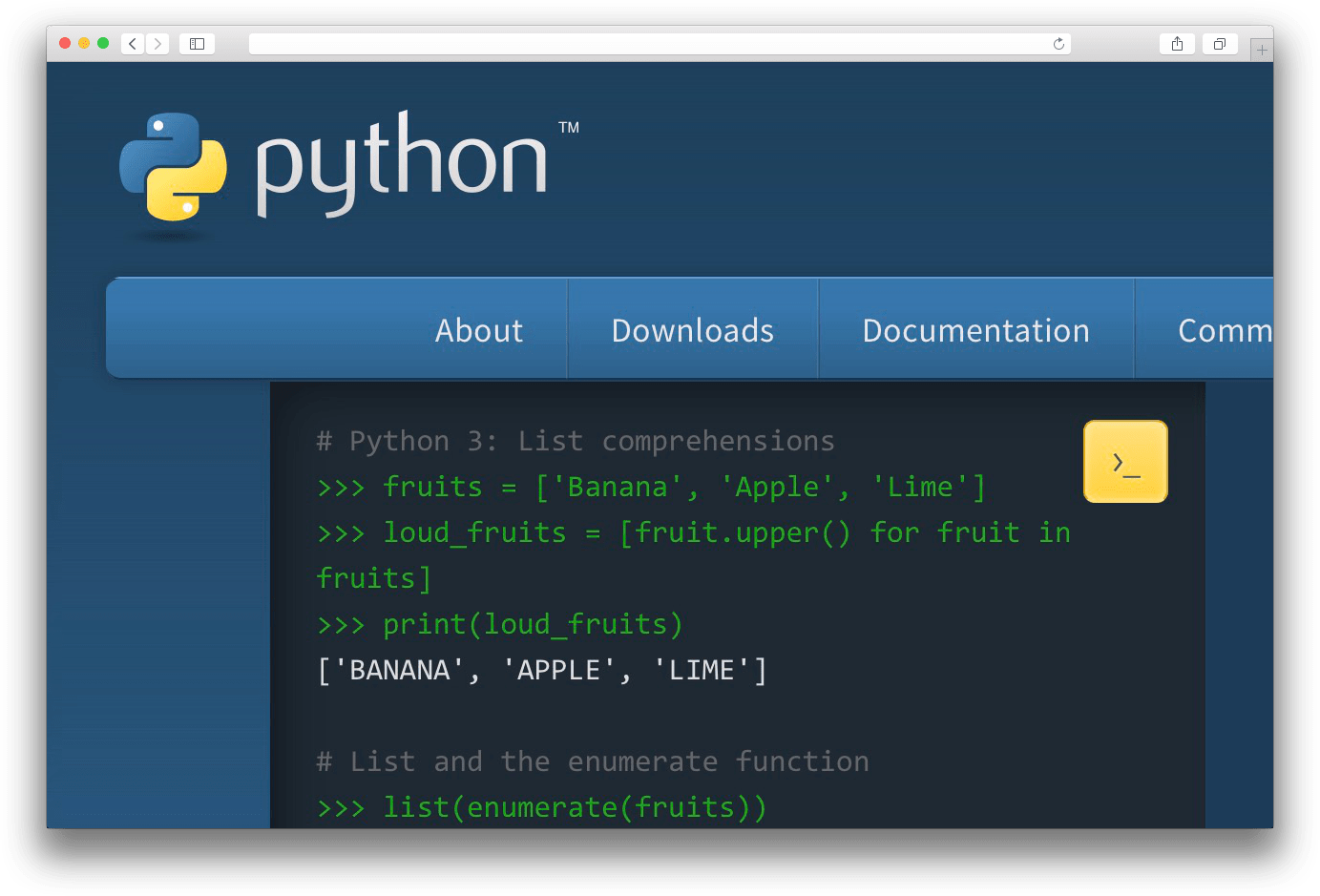Click the "Python 3: List comprehensions" comment

coord(576,441)
